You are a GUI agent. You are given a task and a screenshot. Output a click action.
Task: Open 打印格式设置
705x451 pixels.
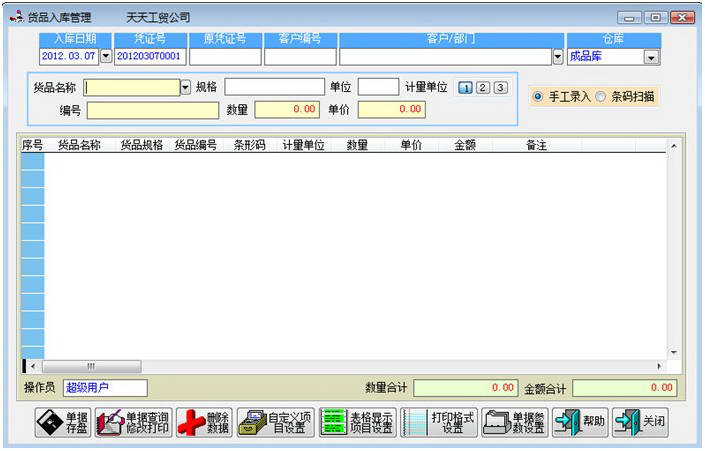[x=439, y=423]
